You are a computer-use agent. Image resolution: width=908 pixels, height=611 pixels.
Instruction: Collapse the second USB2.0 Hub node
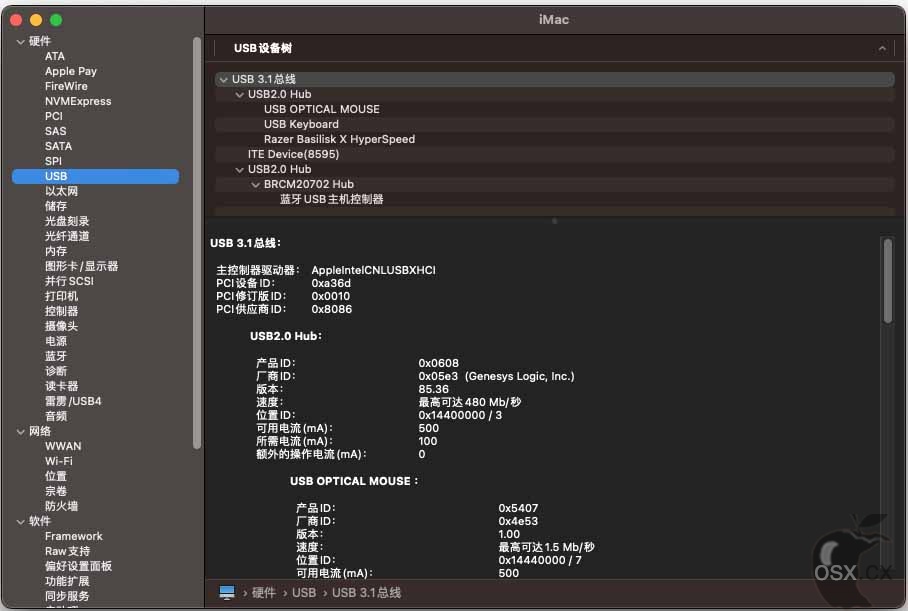pyautogui.click(x=240, y=170)
